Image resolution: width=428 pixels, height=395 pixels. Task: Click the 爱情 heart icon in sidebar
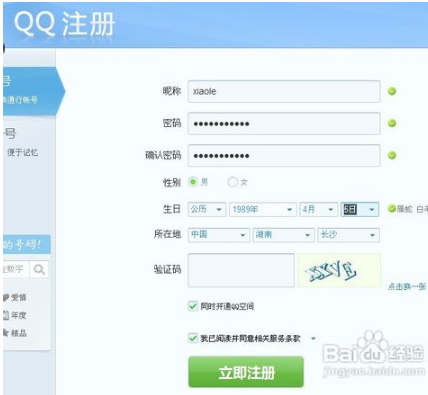click(6, 297)
